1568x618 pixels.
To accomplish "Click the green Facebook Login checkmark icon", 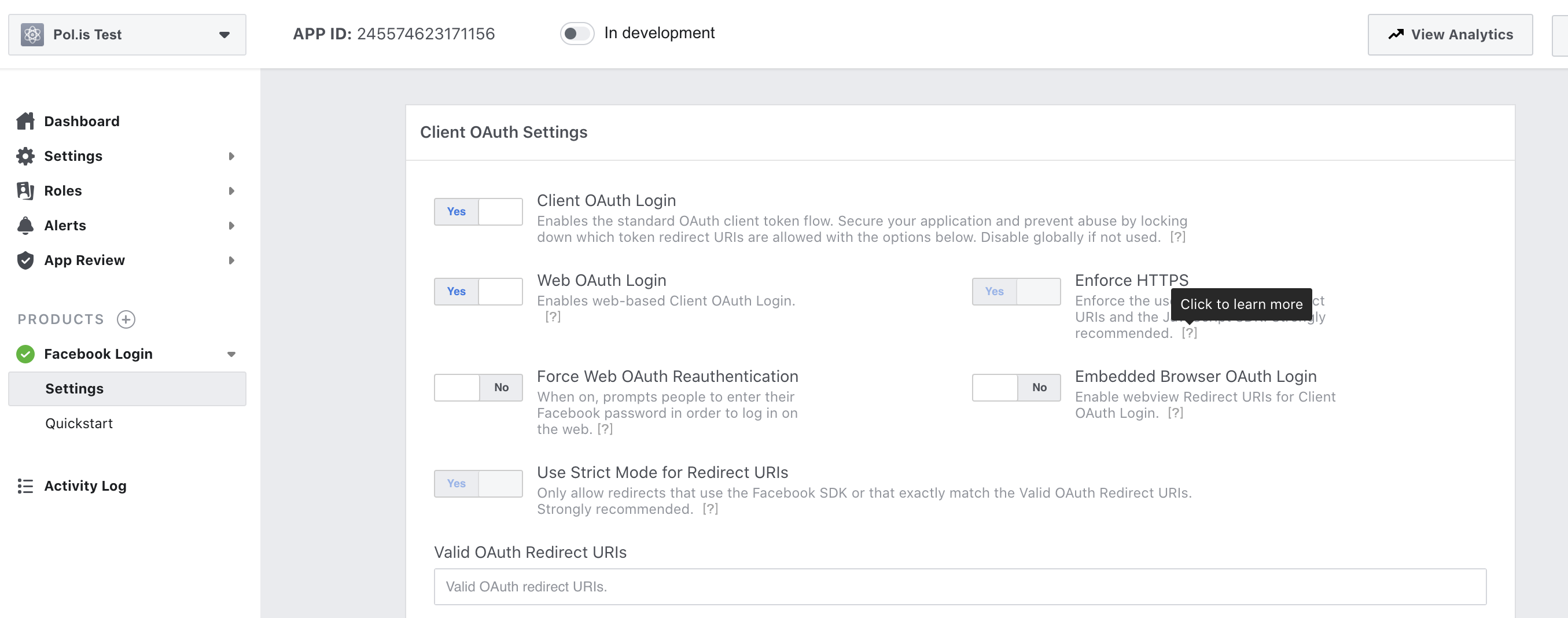I will pyautogui.click(x=25, y=354).
